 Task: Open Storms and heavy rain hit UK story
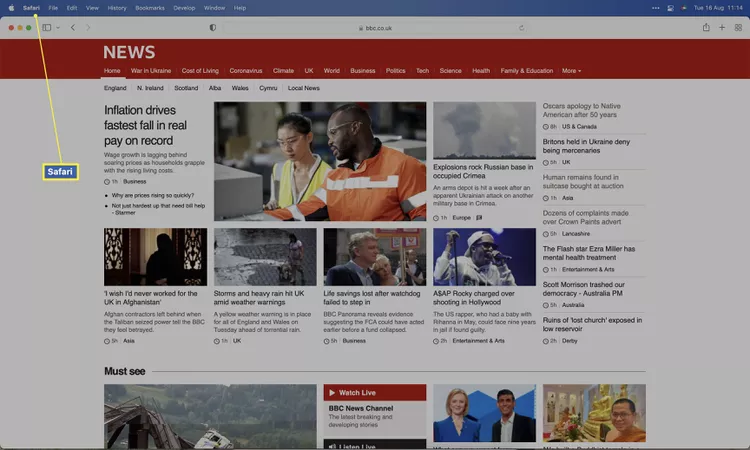(259, 297)
